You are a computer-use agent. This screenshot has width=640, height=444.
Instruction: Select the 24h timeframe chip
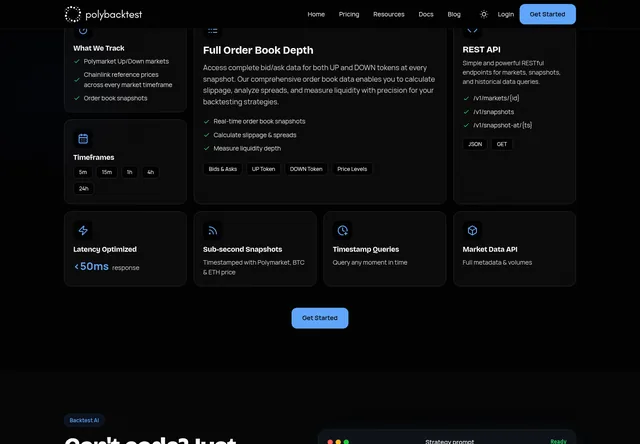84,189
